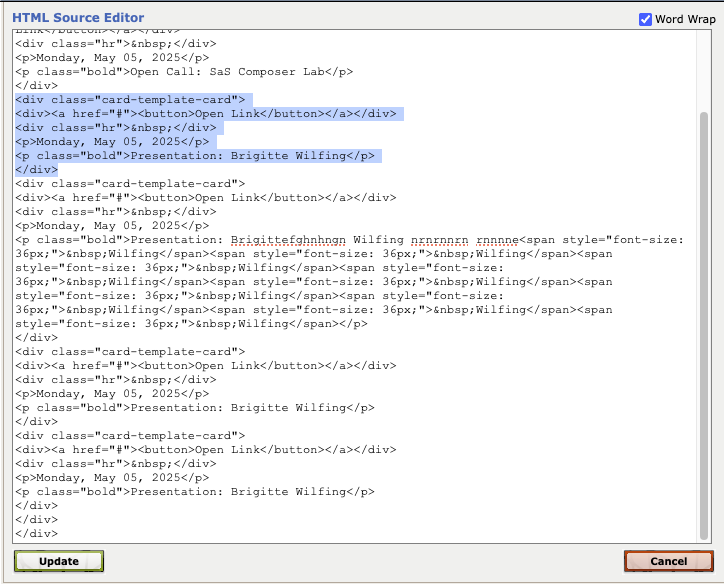The width and height of the screenshot is (724, 584).
Task: Click the HTML Source Editor title
Action: click(x=78, y=18)
